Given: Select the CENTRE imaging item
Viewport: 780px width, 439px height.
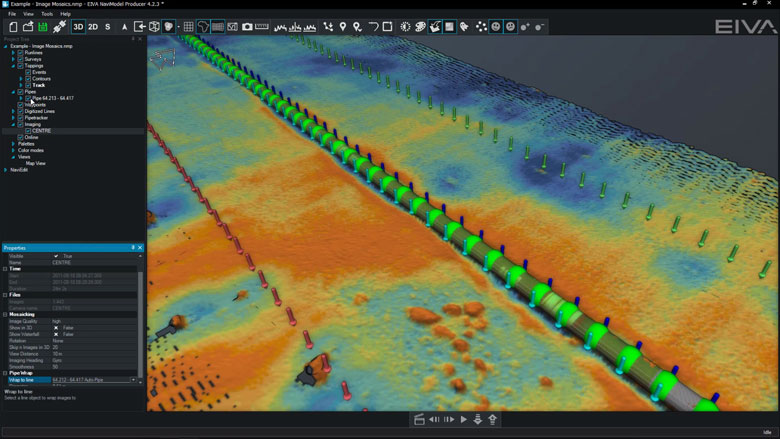Looking at the screenshot, I should pyautogui.click(x=41, y=131).
